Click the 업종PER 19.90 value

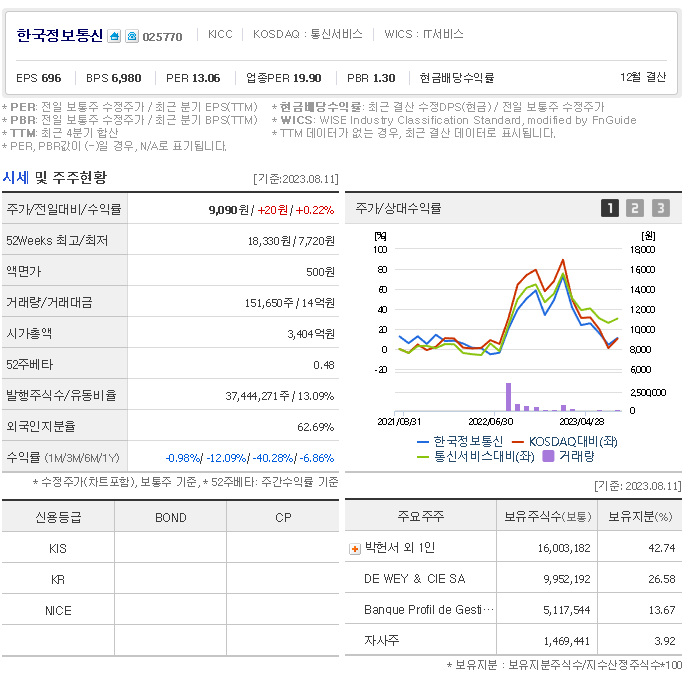(x=283, y=78)
